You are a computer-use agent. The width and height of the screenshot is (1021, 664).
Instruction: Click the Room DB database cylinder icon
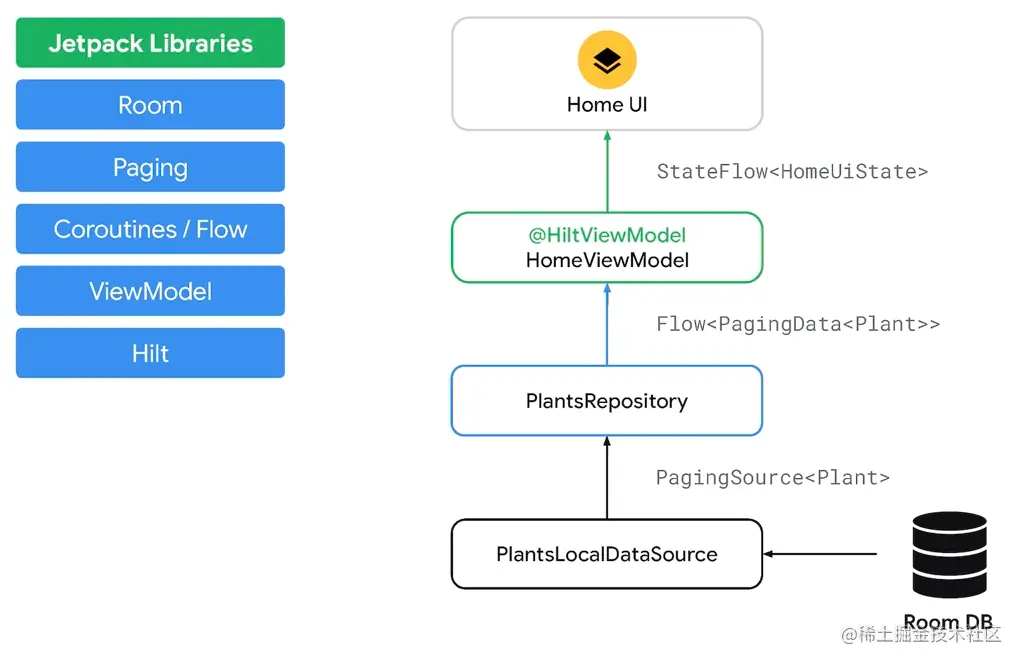[x=949, y=554]
